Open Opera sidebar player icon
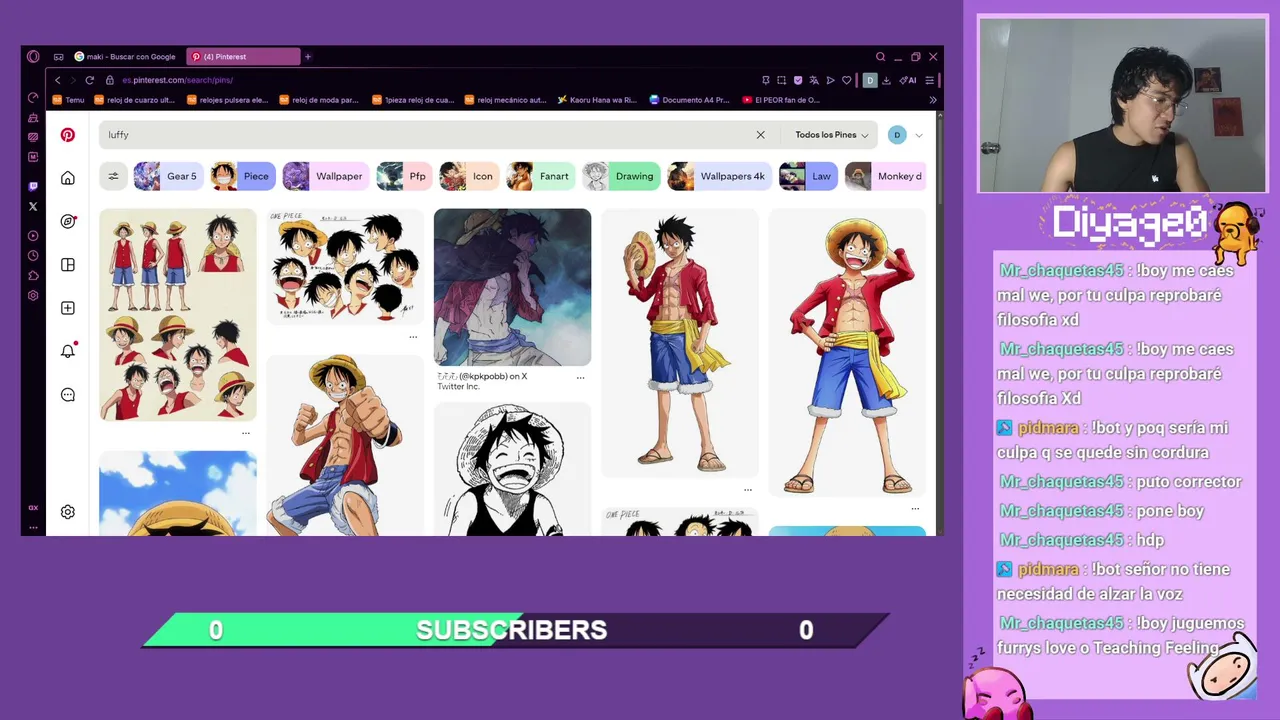Viewport: 1280px width, 720px height. pos(33,236)
